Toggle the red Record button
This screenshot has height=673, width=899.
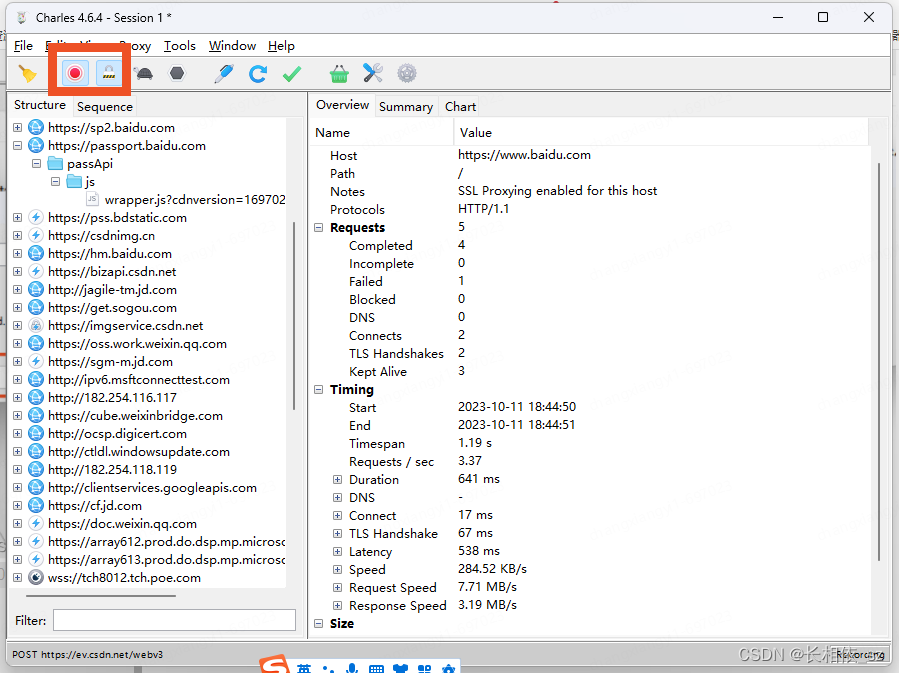(75, 73)
